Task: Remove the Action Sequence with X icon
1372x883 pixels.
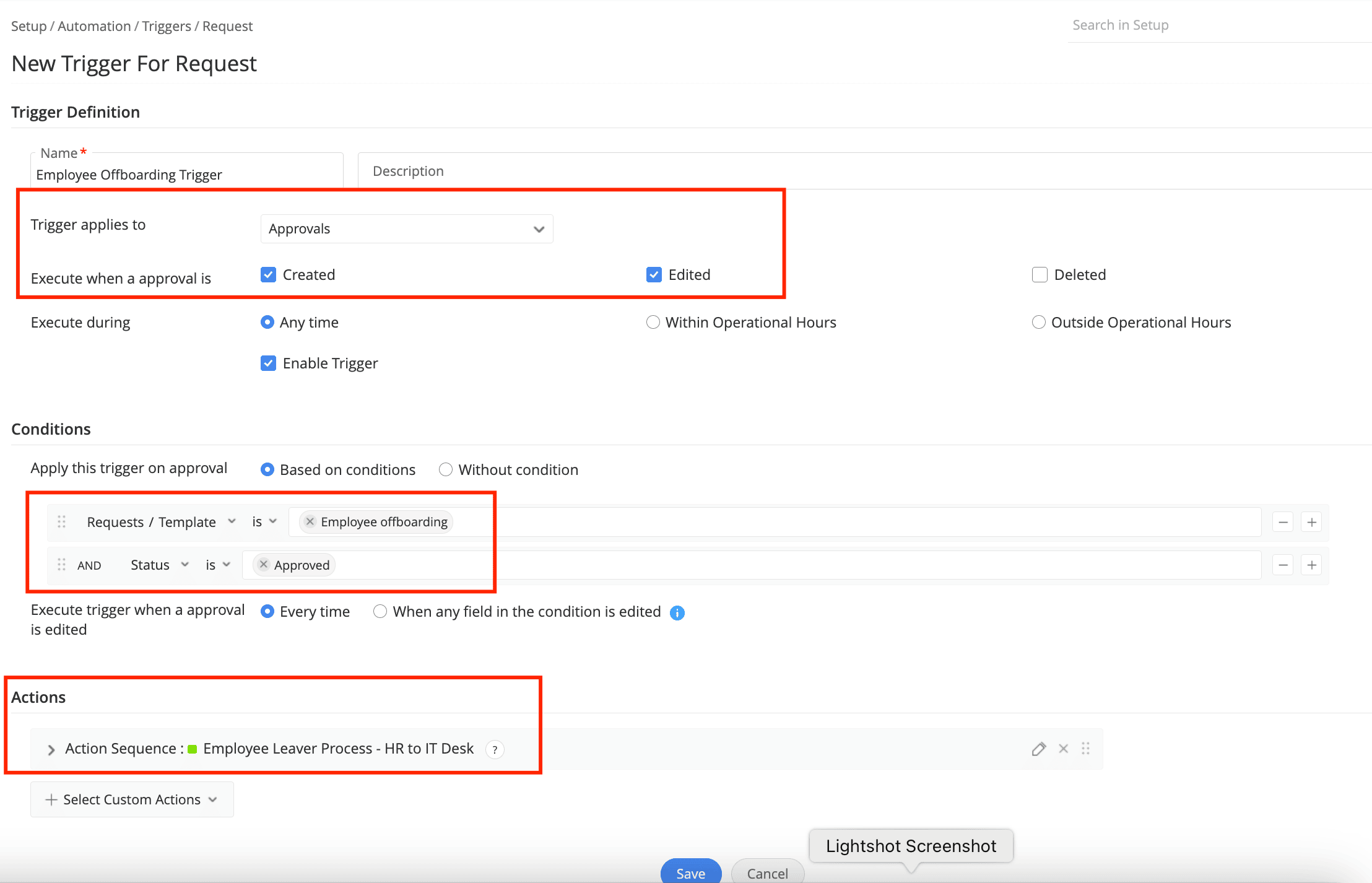Action: (x=1063, y=749)
